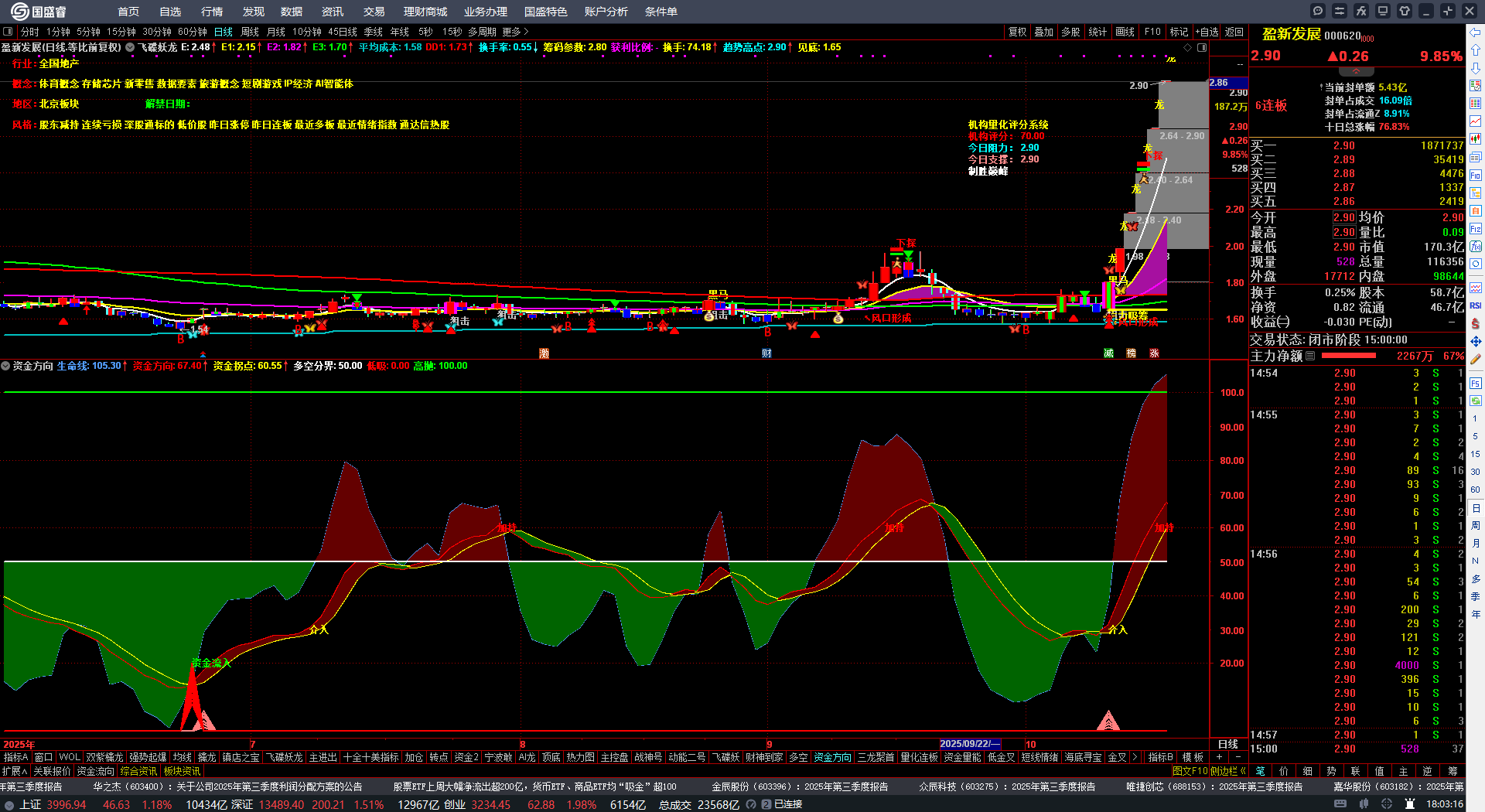Expand the 扩展 panel at bottom left
Image resolution: width=1485 pixels, height=812 pixels.
coord(14,771)
